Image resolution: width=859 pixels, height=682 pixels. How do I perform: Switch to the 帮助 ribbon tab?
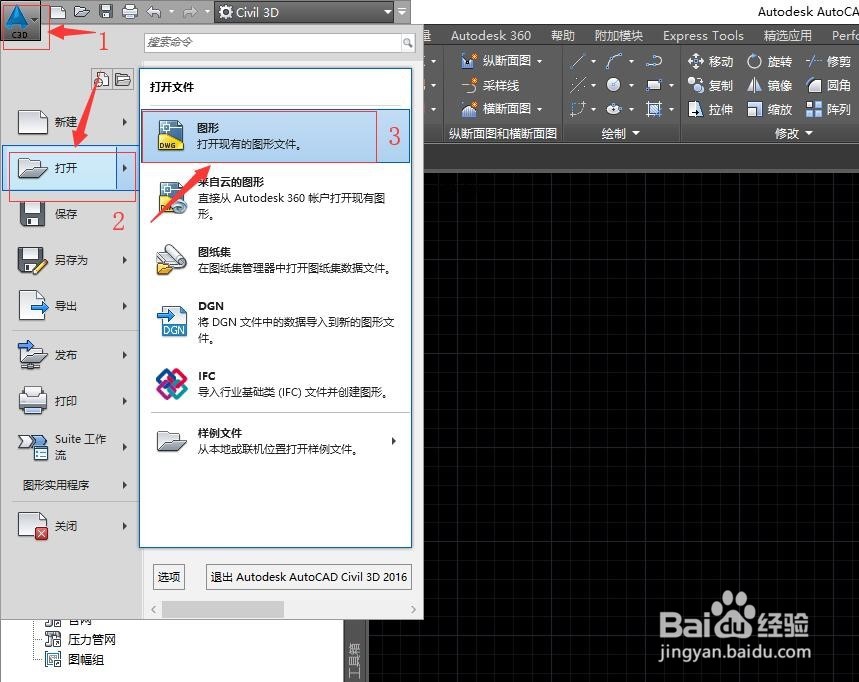point(563,36)
